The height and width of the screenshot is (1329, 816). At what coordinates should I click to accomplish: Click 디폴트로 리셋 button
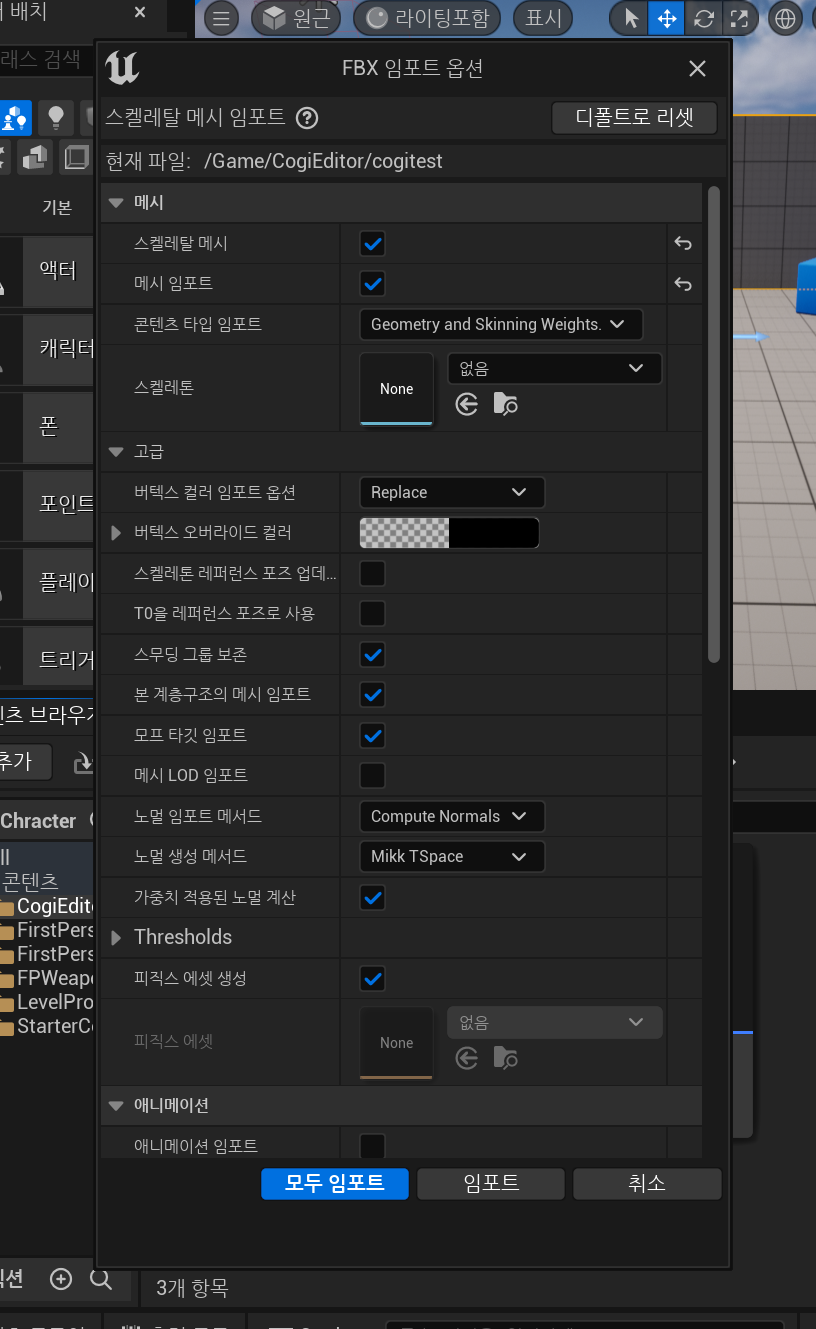(x=635, y=117)
